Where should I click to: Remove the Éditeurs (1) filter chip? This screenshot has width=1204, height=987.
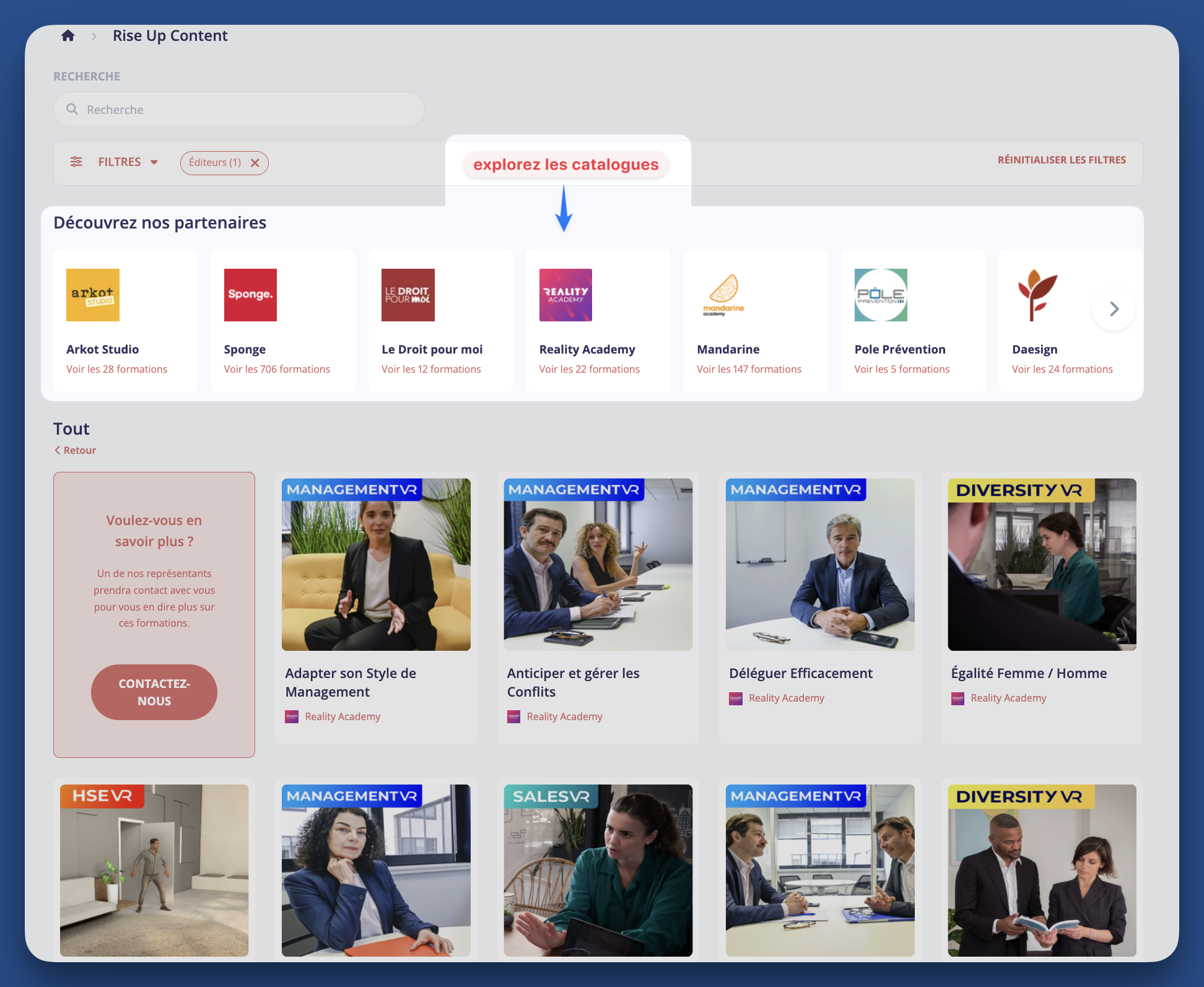tap(255, 163)
